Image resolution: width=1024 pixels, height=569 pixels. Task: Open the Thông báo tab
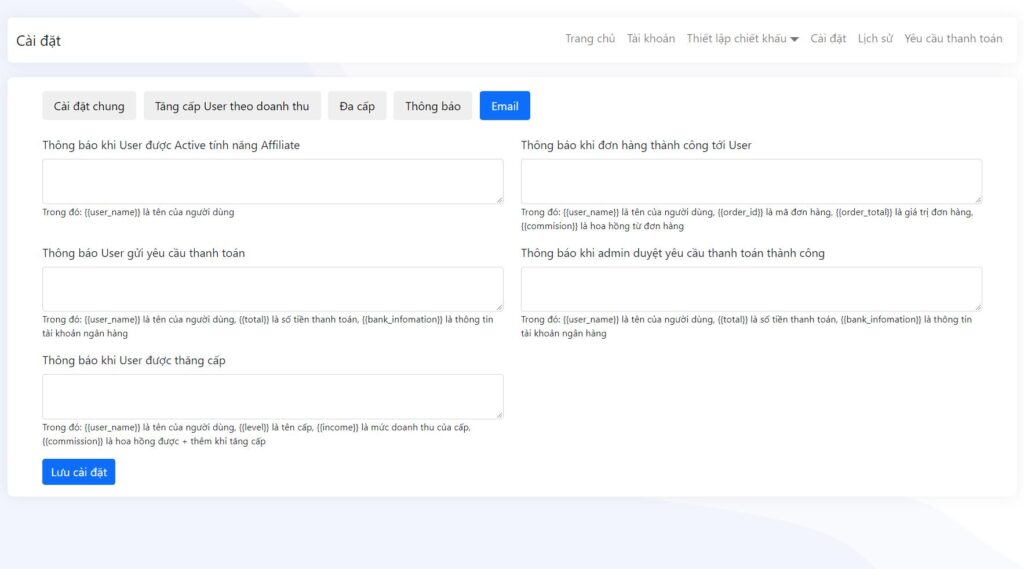click(433, 106)
